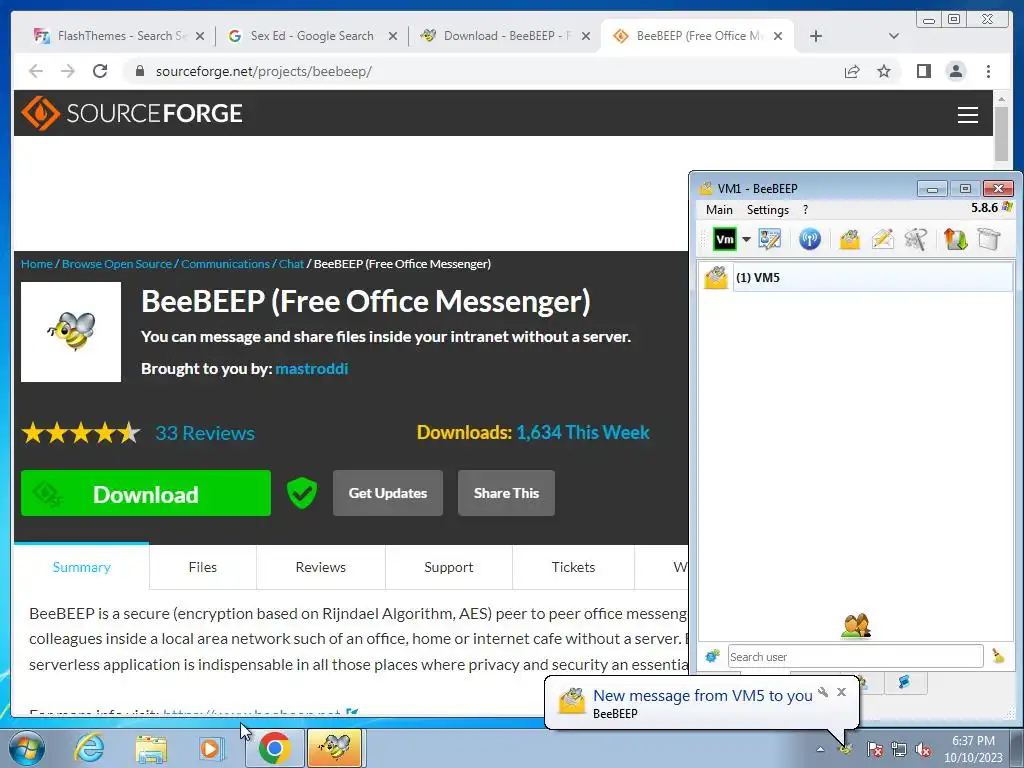Open the Main menu in BeeBEEP

tap(719, 210)
